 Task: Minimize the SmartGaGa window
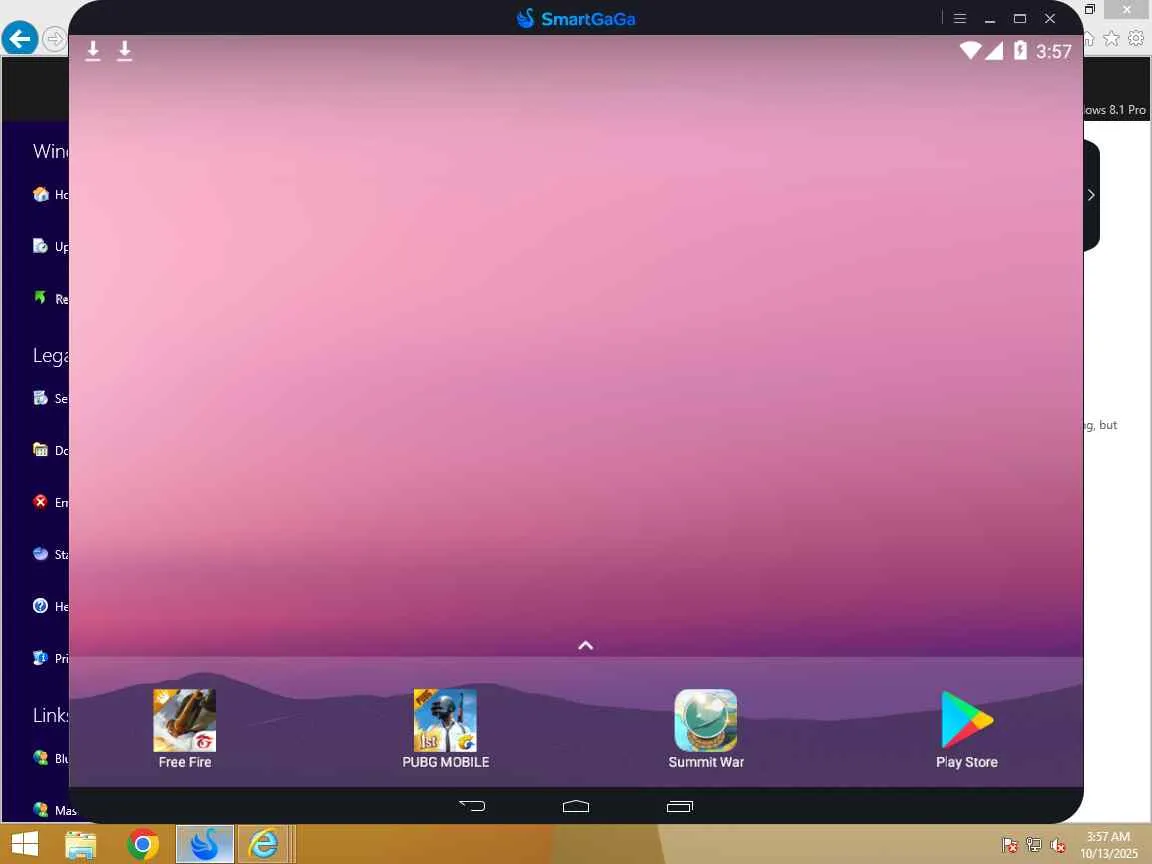tap(990, 19)
